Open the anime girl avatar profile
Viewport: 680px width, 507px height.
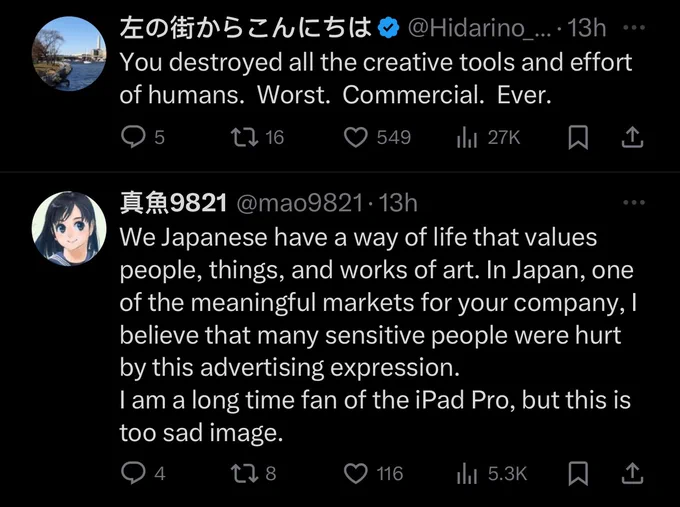point(69,228)
